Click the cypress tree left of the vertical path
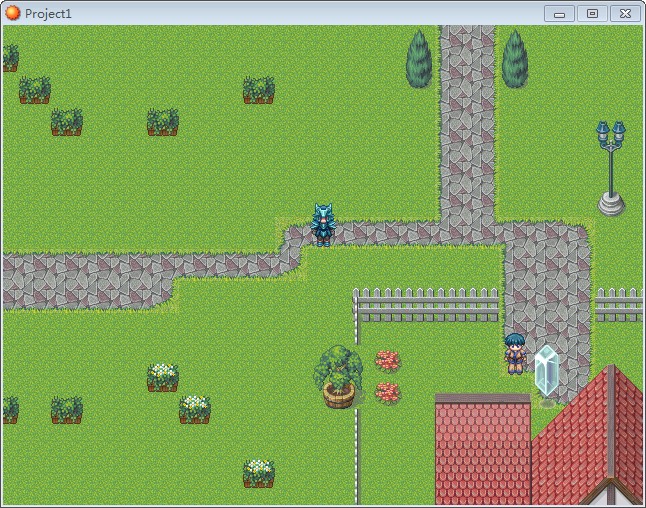 click(x=419, y=58)
